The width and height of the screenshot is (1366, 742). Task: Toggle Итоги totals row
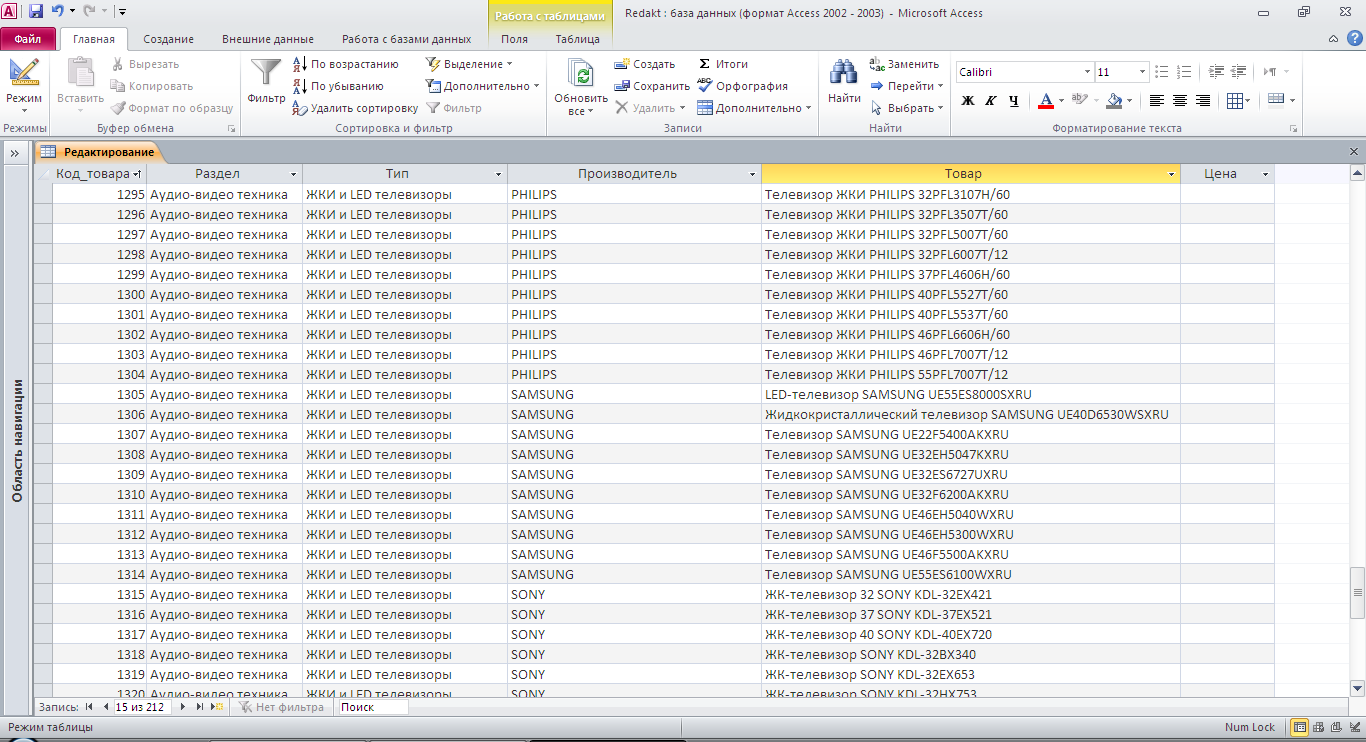723,64
